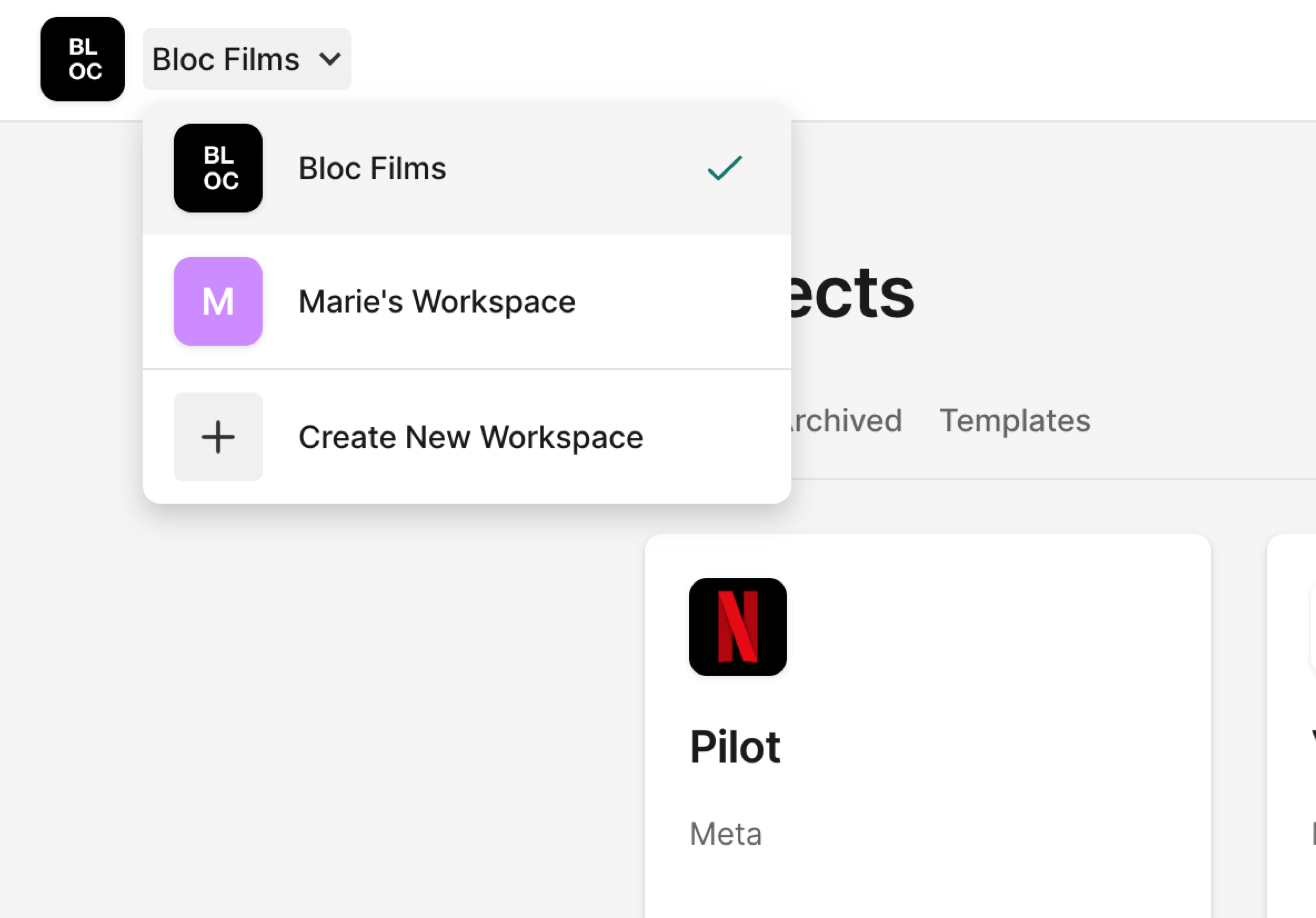Viewport: 1316px width, 918px height.
Task: Collapse the workspace switcher via chevron arrow
Action: click(x=330, y=59)
